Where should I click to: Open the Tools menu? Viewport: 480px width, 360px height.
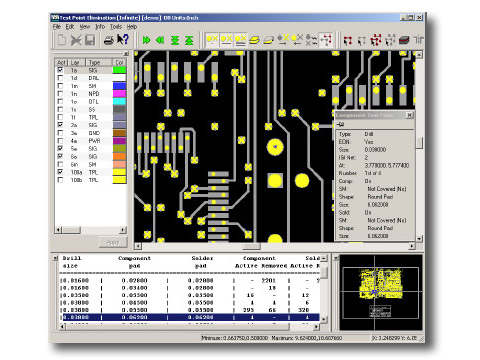(116, 27)
